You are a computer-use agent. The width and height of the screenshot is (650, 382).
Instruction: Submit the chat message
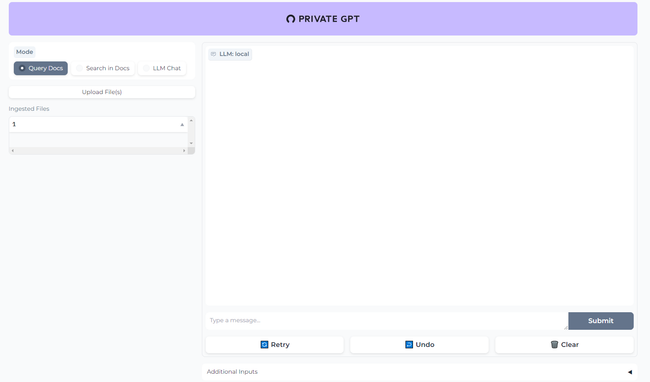(601, 321)
